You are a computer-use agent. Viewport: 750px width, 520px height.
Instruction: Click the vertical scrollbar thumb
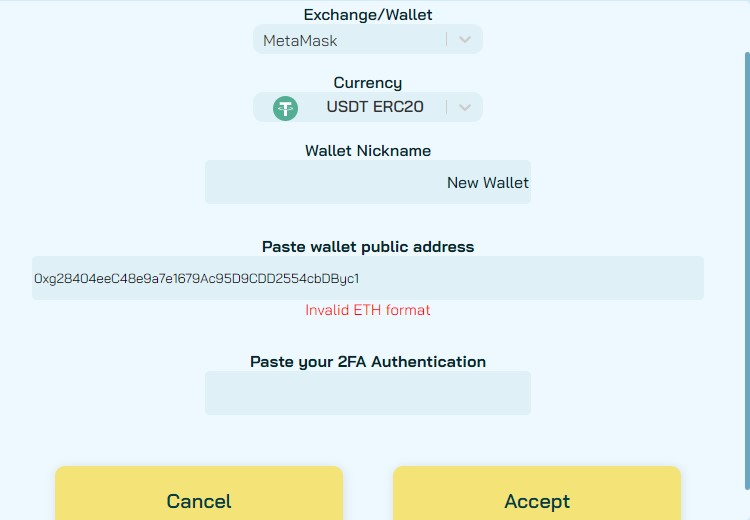[747, 270]
